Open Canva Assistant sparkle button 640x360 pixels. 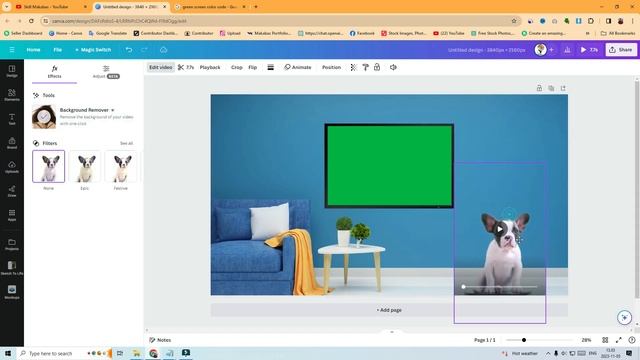point(624,317)
